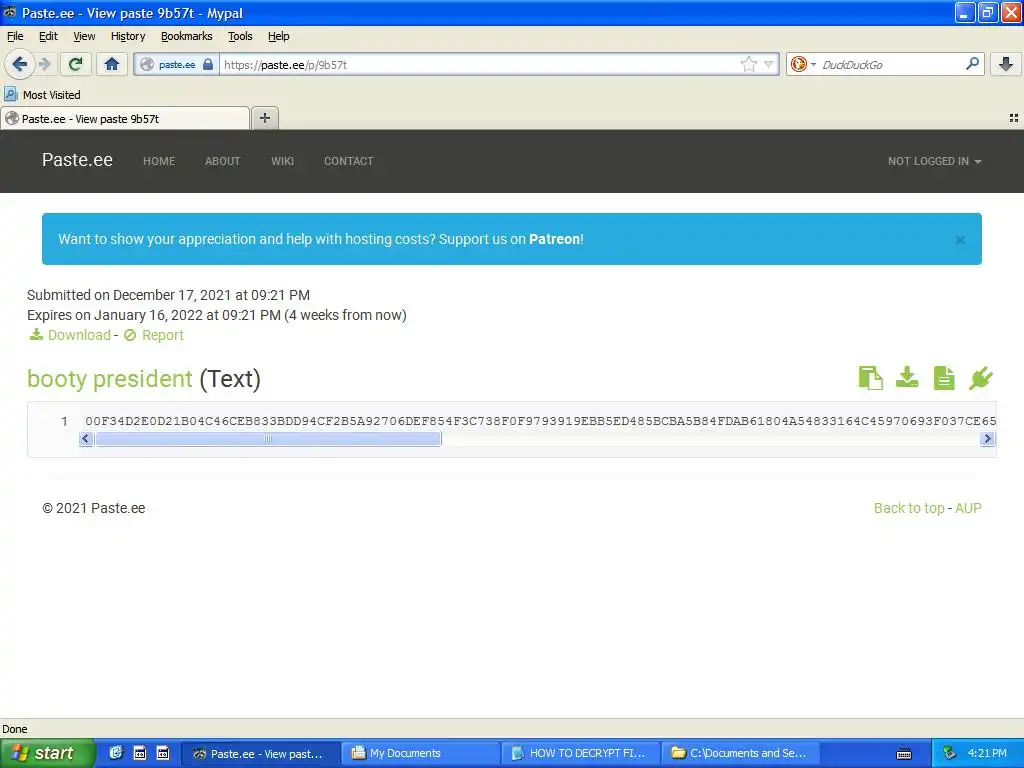Click the browser Forward arrow button
1024x768 pixels.
point(44,64)
